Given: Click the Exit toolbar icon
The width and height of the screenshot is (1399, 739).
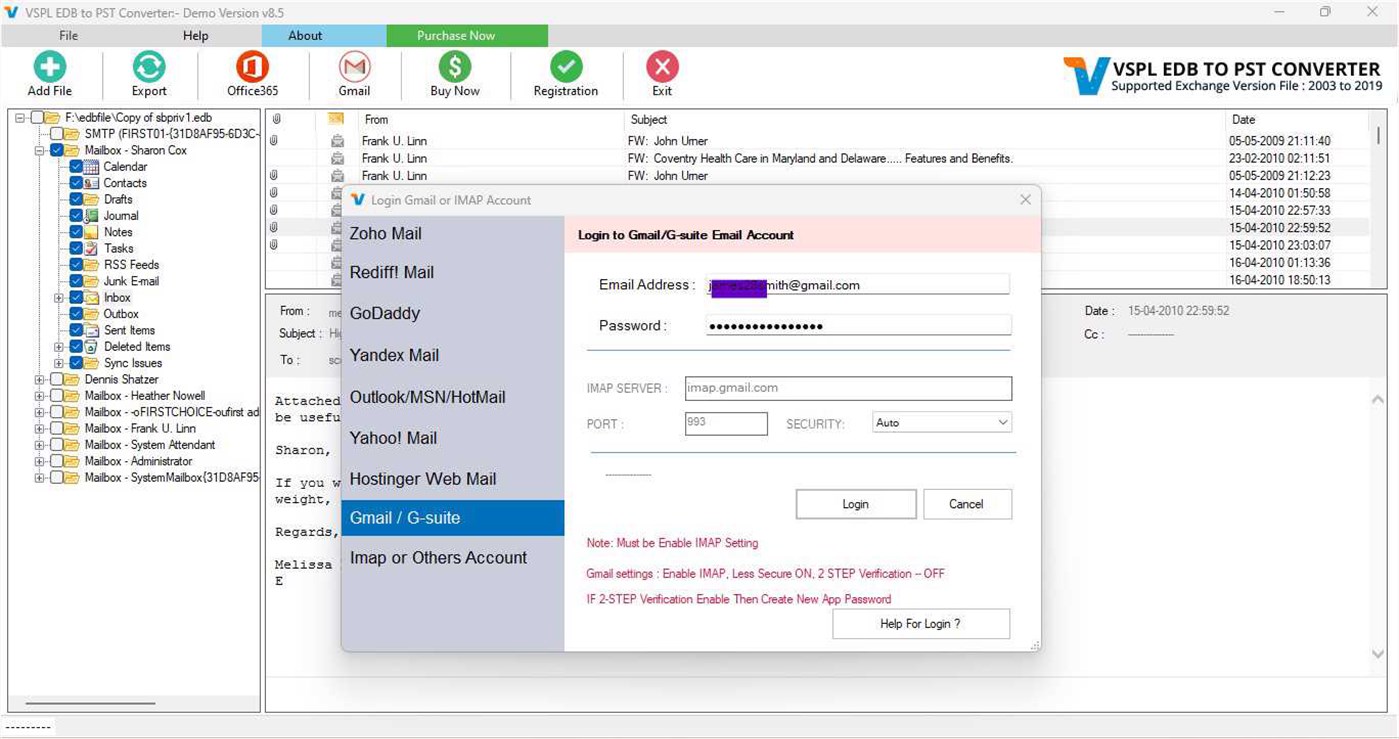Looking at the screenshot, I should (x=661, y=72).
